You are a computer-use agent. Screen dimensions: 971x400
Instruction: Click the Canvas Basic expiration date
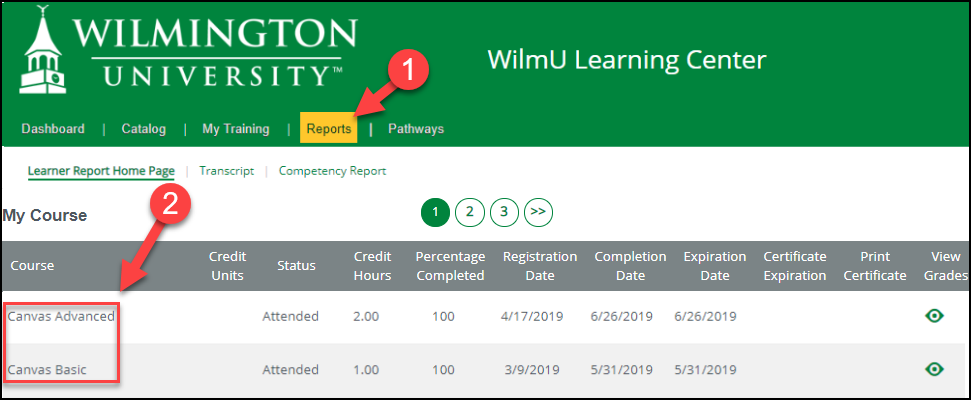[x=705, y=370]
